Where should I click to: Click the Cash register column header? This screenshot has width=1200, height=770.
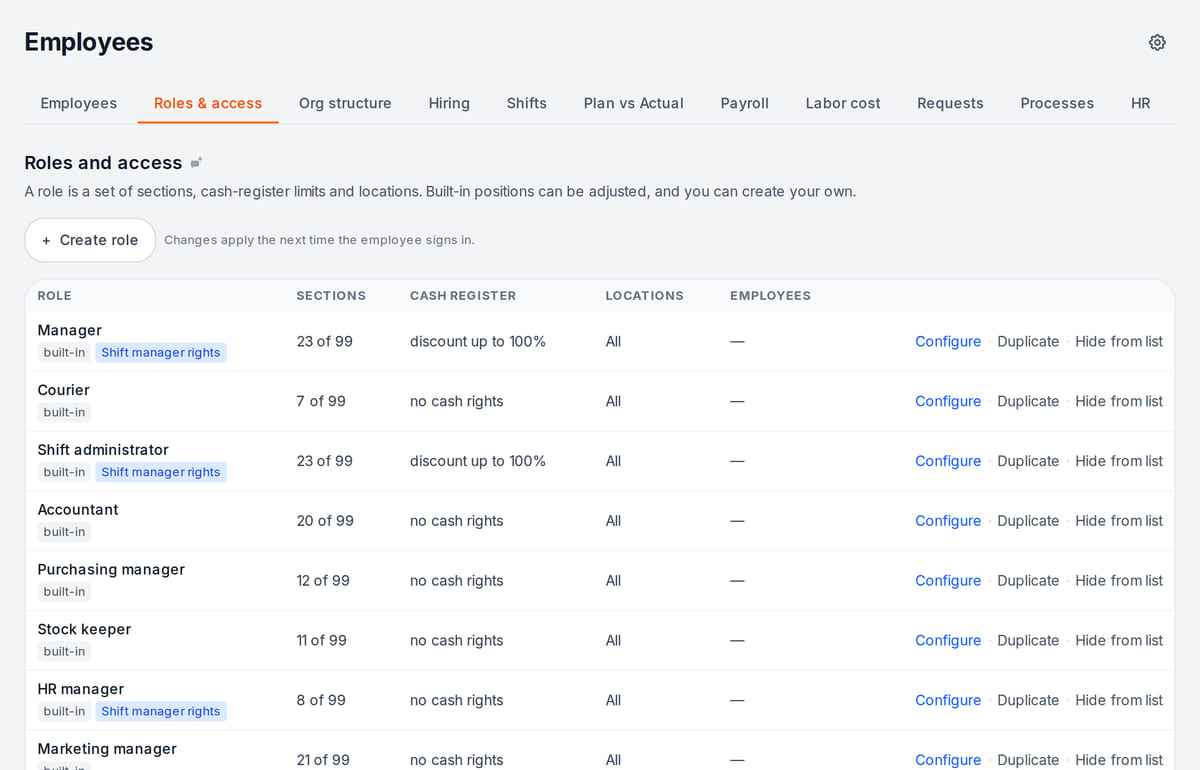[463, 296]
